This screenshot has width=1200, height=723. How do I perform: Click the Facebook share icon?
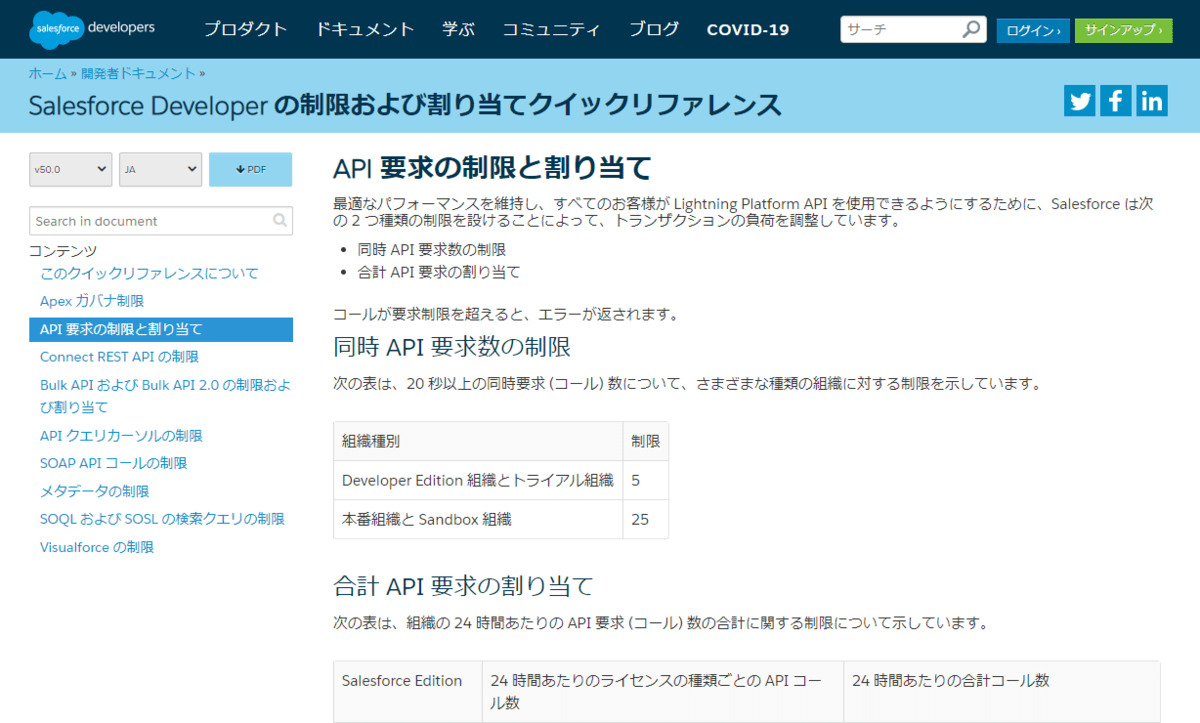1115,100
